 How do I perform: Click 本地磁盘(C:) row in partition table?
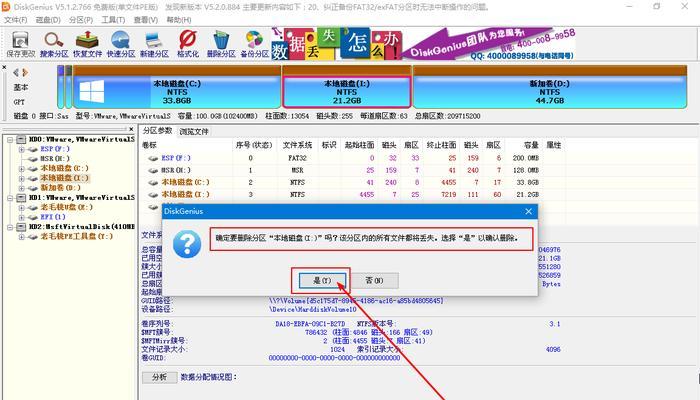(x=353, y=182)
